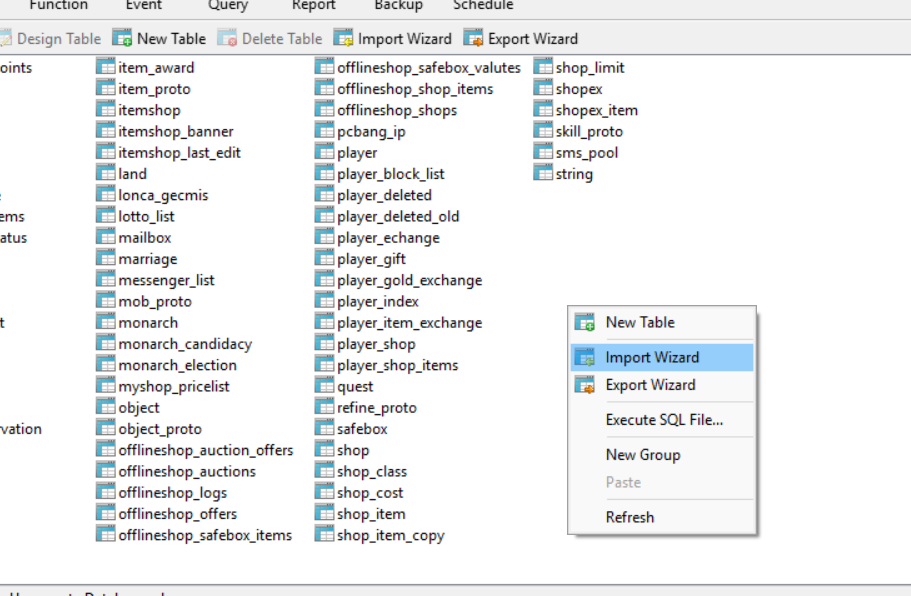Switch to the Backup section
Image resolution: width=911 pixels, height=596 pixels.
pyautogui.click(x=398, y=5)
